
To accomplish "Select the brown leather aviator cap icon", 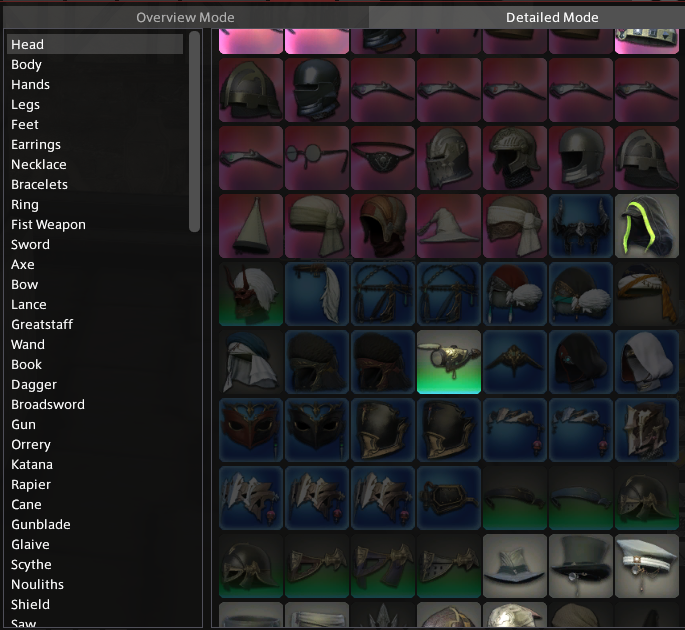I will pos(383,226).
